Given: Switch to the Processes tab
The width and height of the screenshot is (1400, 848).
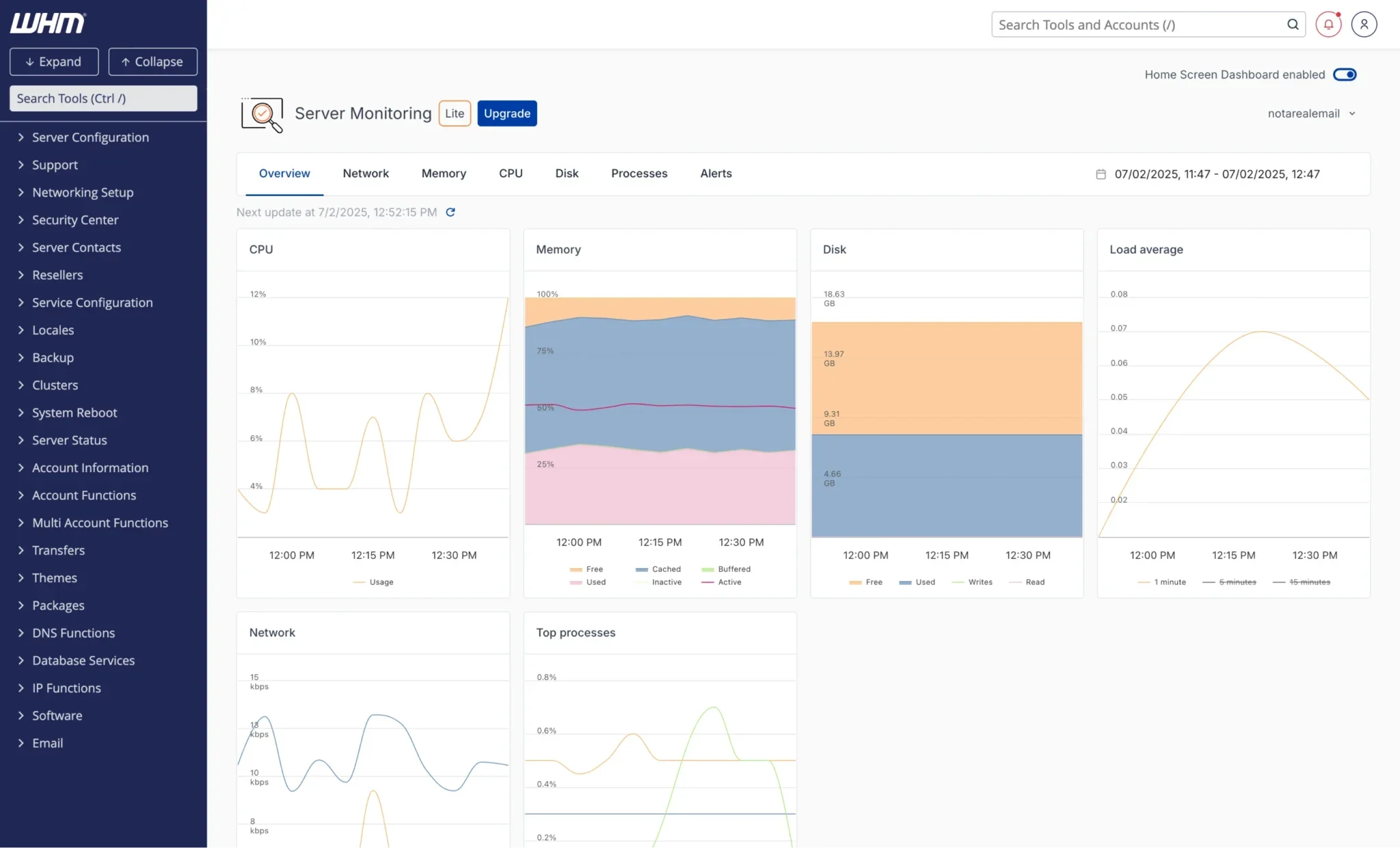Looking at the screenshot, I should point(638,174).
